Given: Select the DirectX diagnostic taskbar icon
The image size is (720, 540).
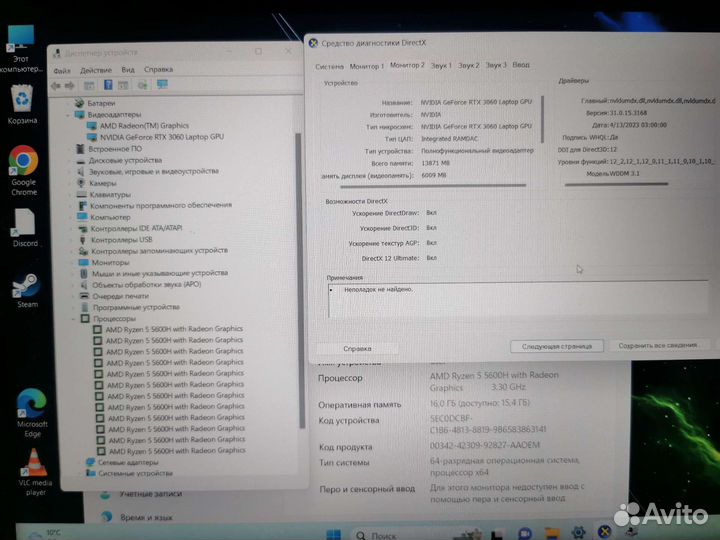Looking at the screenshot, I should tap(605, 532).
